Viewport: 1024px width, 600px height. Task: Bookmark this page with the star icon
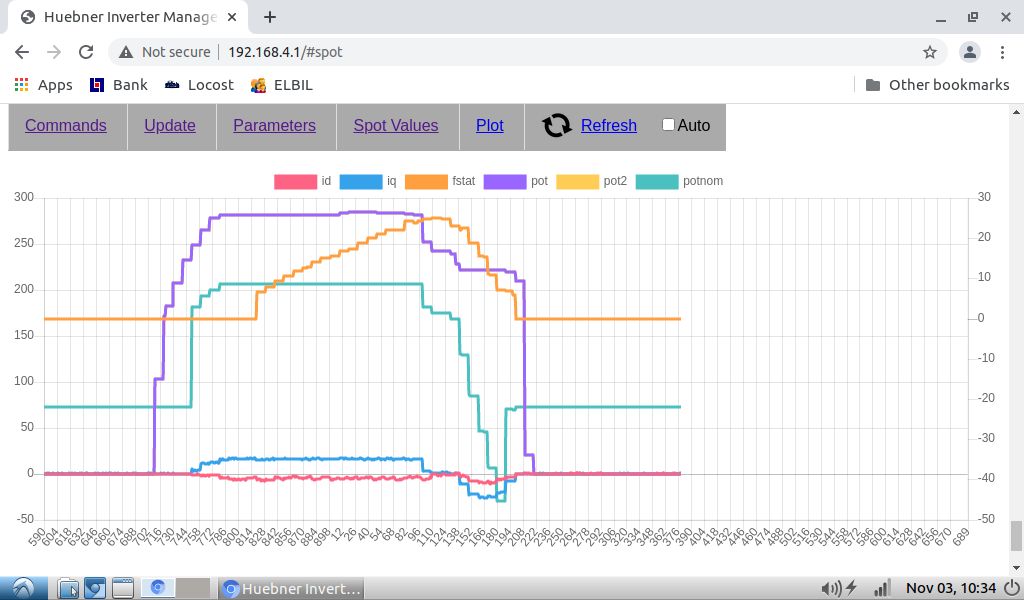pyautogui.click(x=929, y=52)
